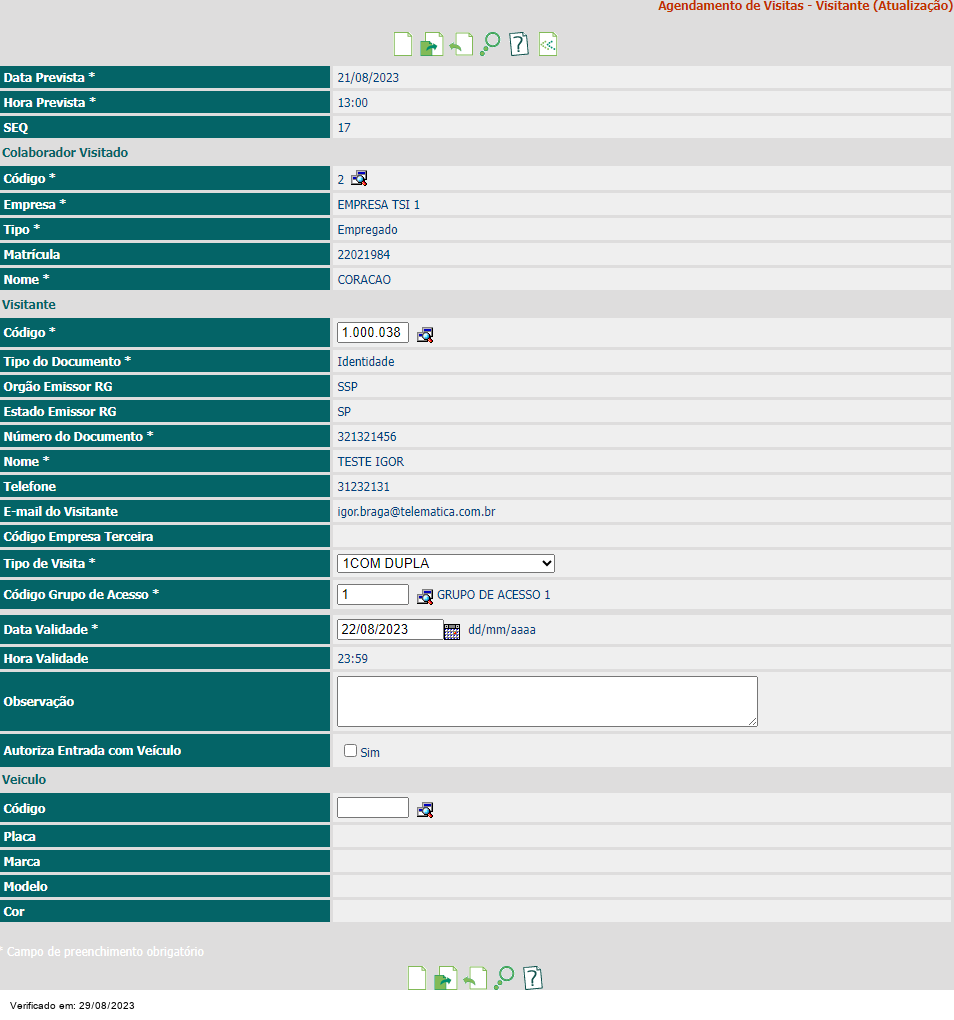
Task: Open help via question-mark icon in bottom toolbar
Action: pos(533,978)
